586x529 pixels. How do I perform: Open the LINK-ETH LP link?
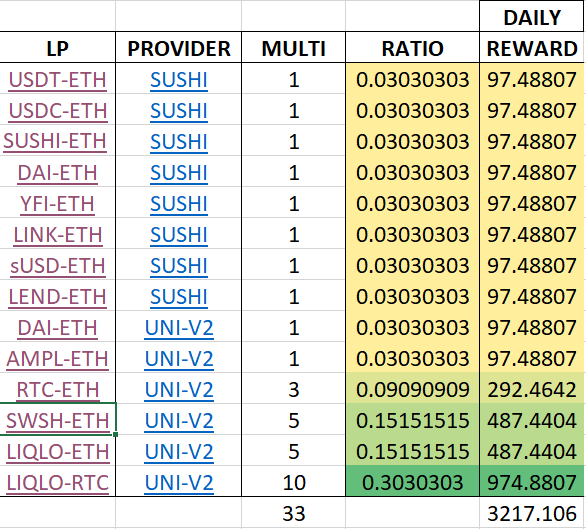tap(58, 235)
